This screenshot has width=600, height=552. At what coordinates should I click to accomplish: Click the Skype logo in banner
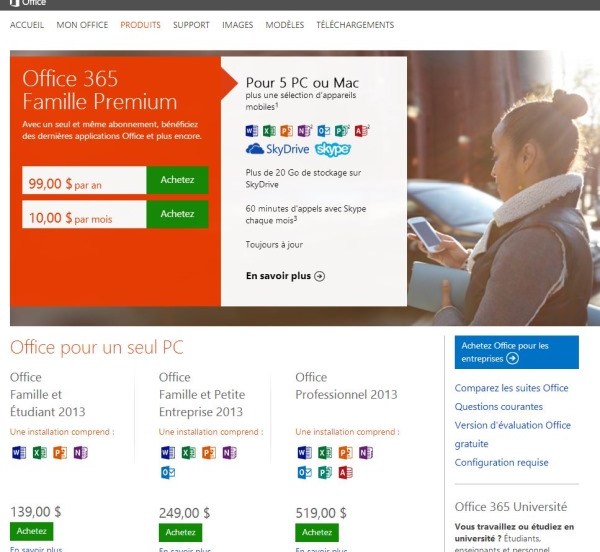tap(333, 149)
